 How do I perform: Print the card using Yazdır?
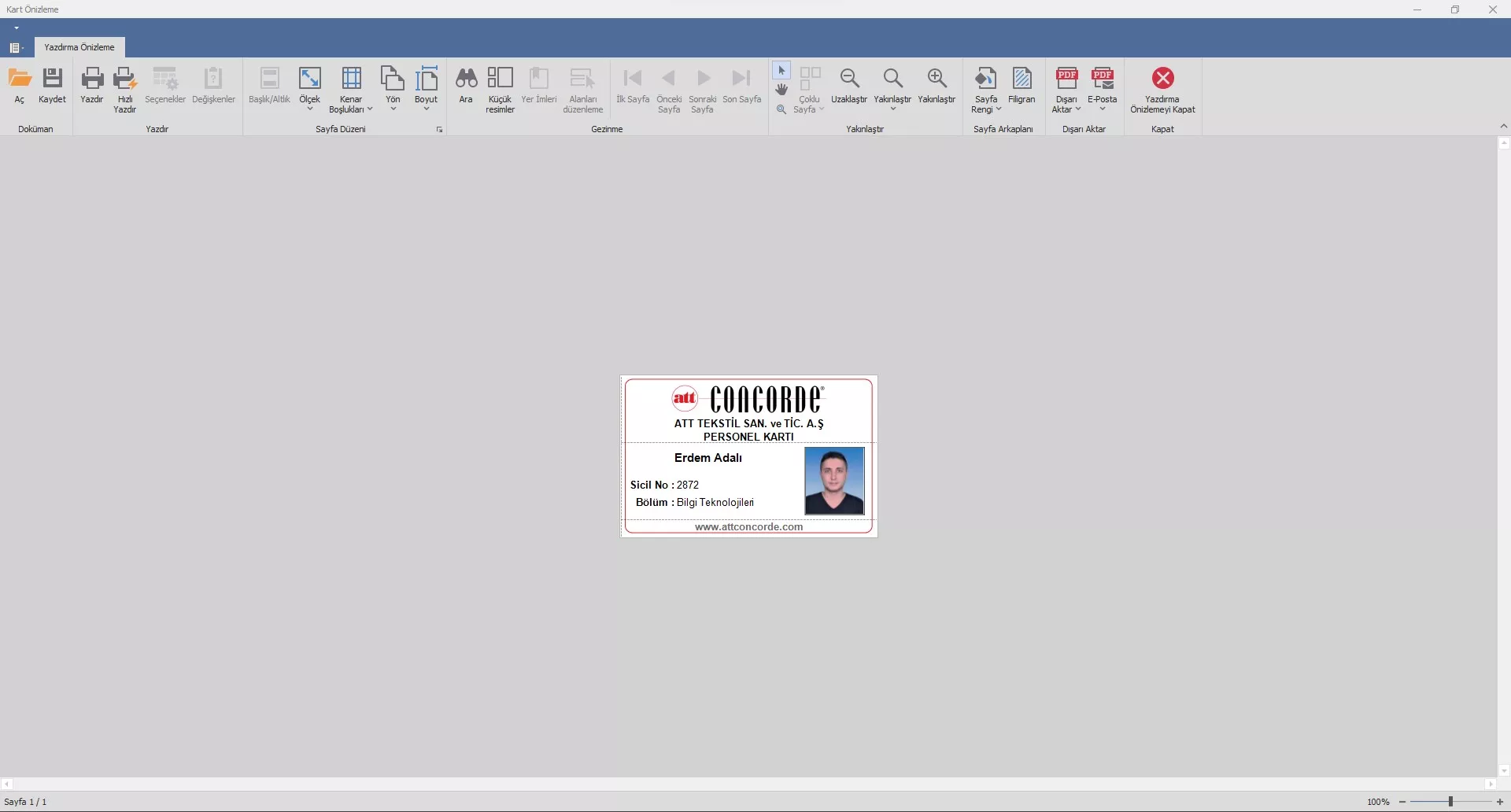tap(92, 87)
